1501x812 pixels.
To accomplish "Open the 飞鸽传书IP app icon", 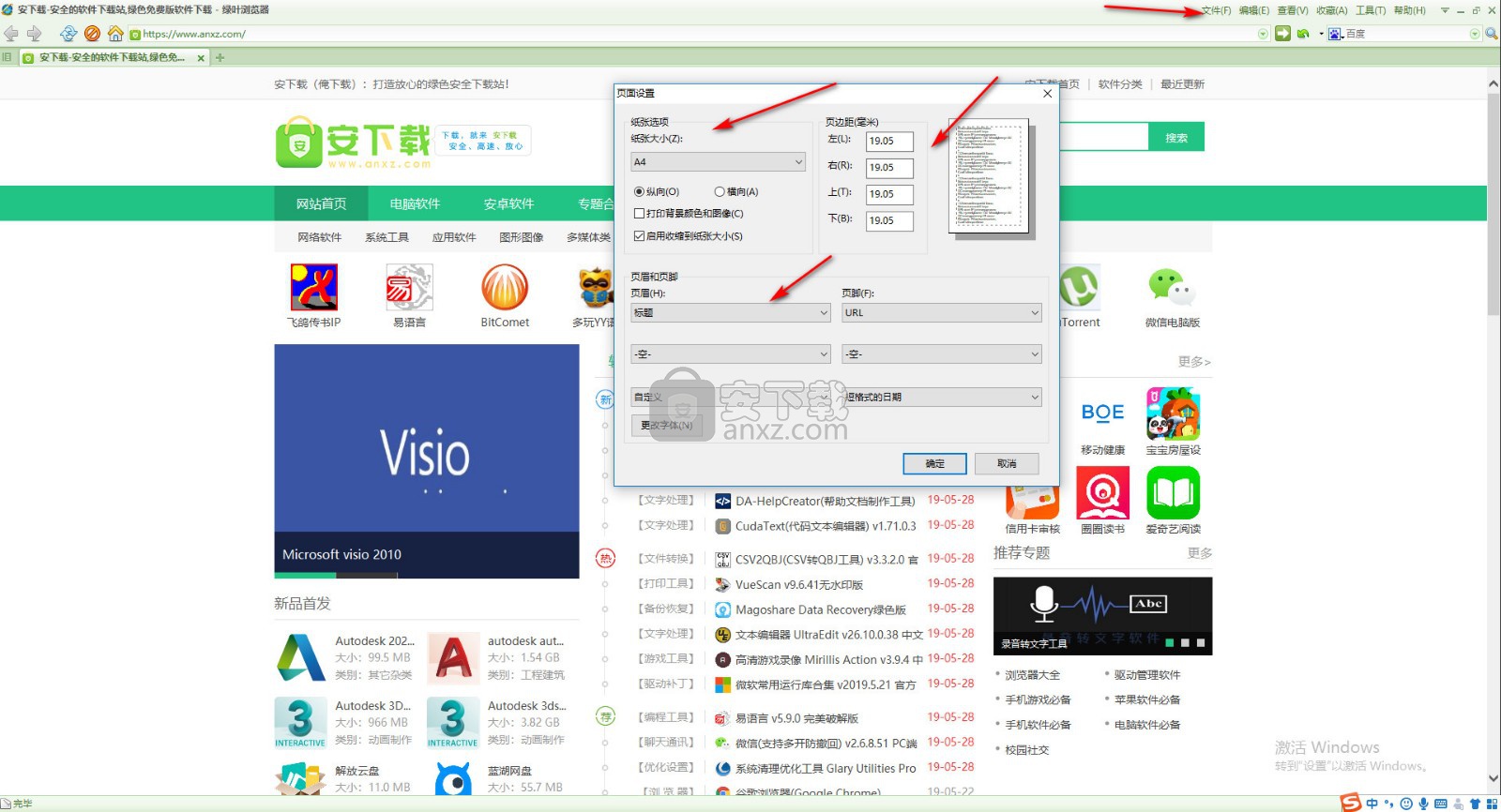I will coord(313,287).
